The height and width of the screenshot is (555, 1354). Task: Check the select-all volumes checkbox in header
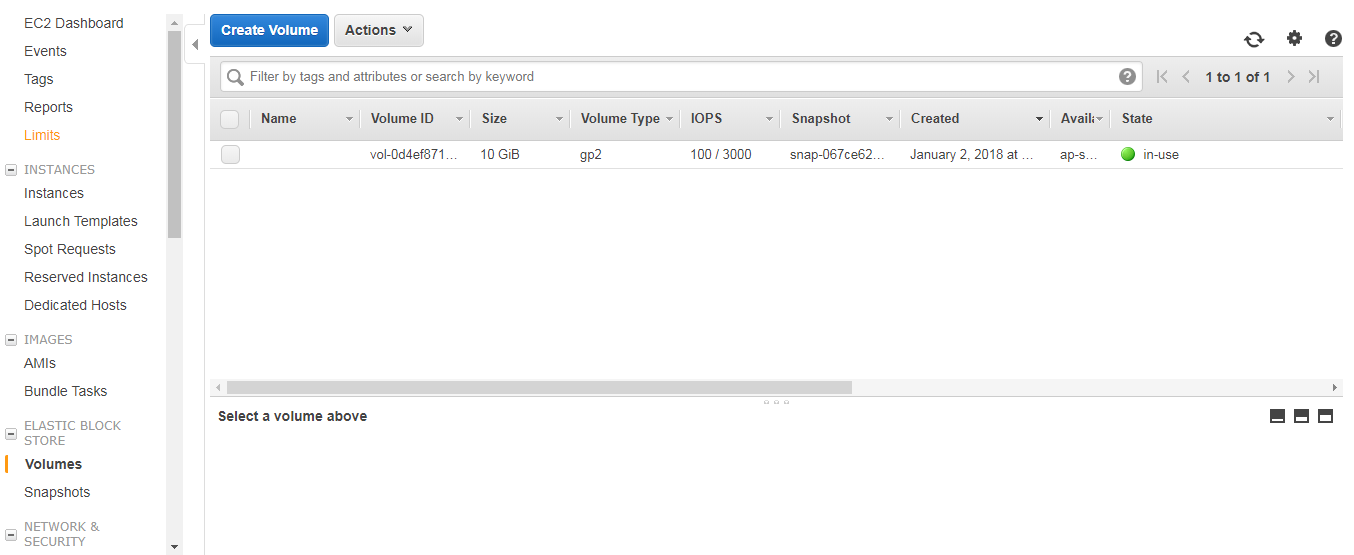(230, 119)
